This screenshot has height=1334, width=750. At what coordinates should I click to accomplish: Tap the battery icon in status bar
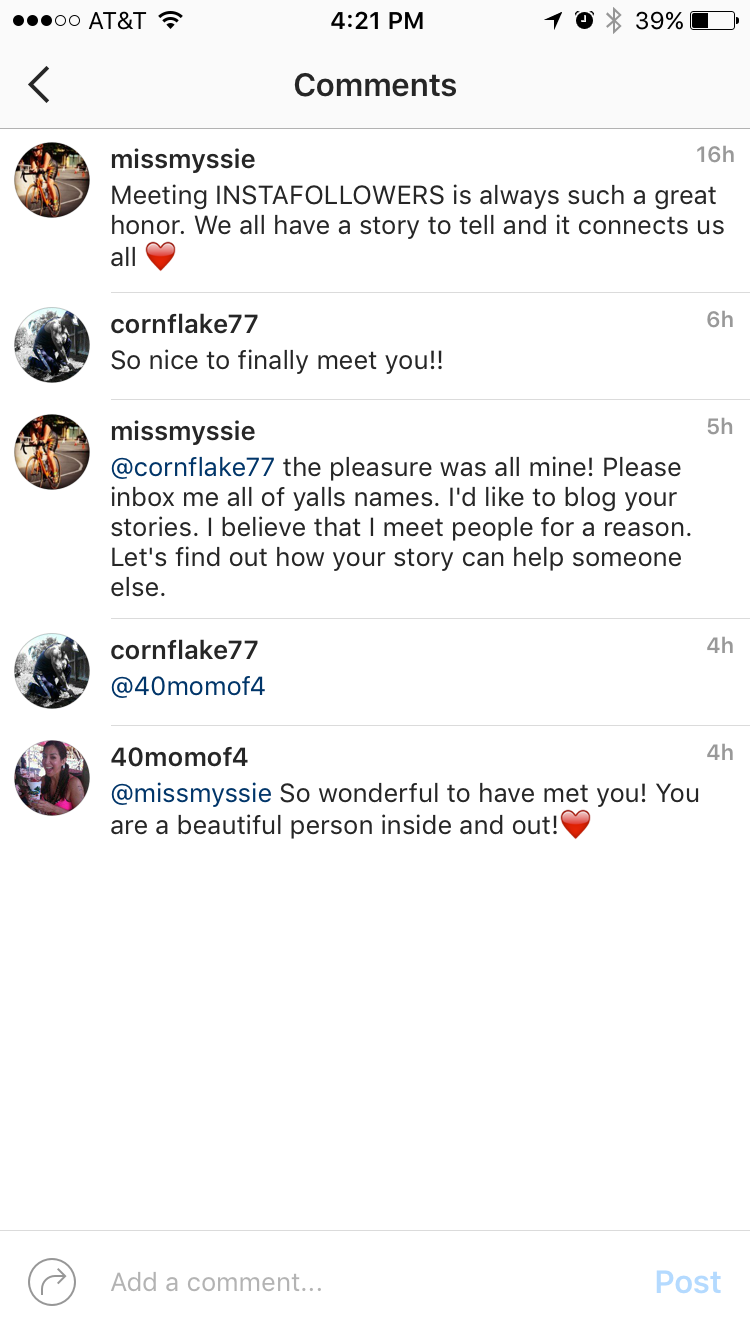click(x=713, y=21)
